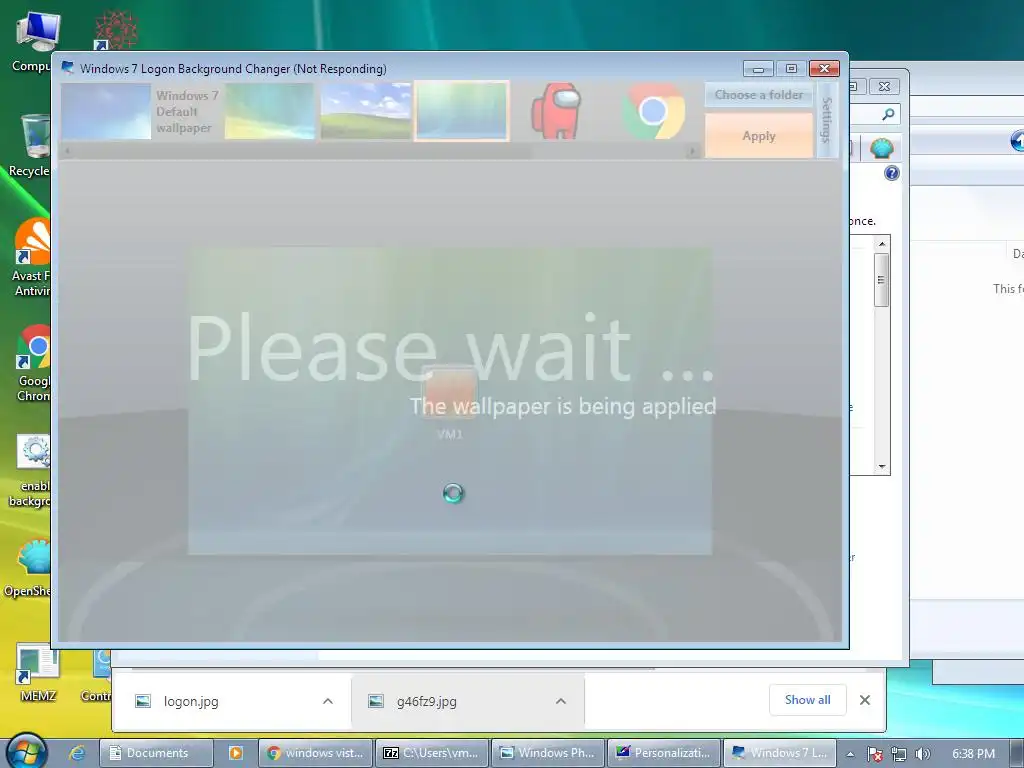Click the 6:38 PM clock
This screenshot has height=768, width=1024.
point(973,754)
